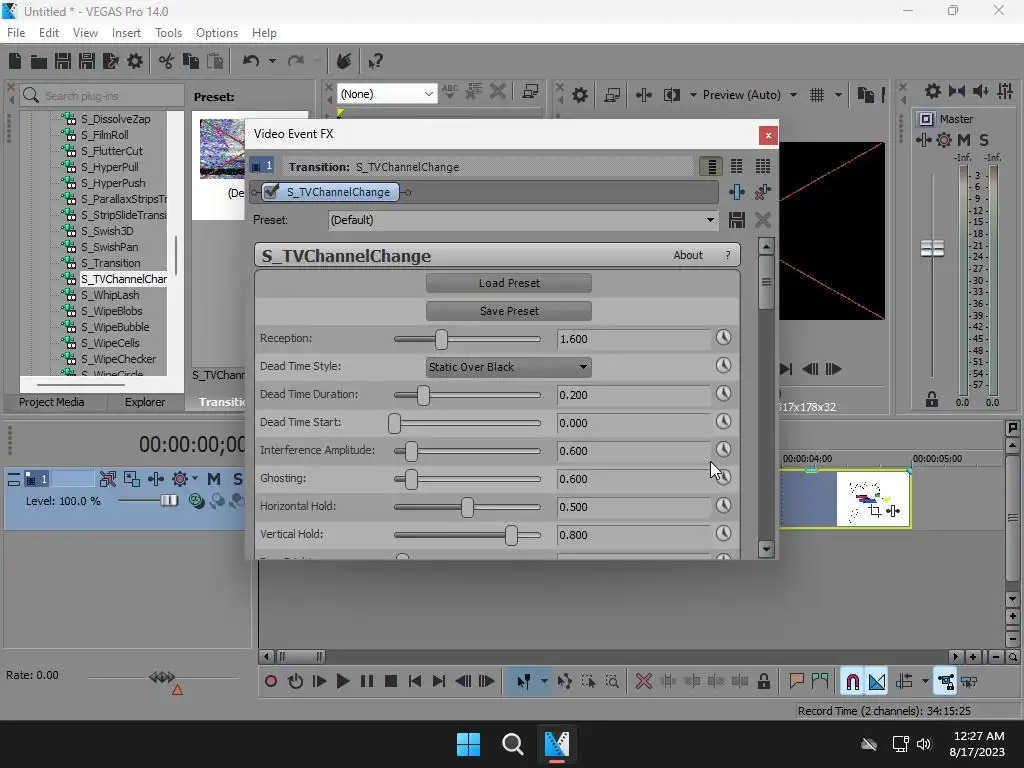Click the Search plug-ins field
This screenshot has height=768, width=1024.
click(102, 96)
